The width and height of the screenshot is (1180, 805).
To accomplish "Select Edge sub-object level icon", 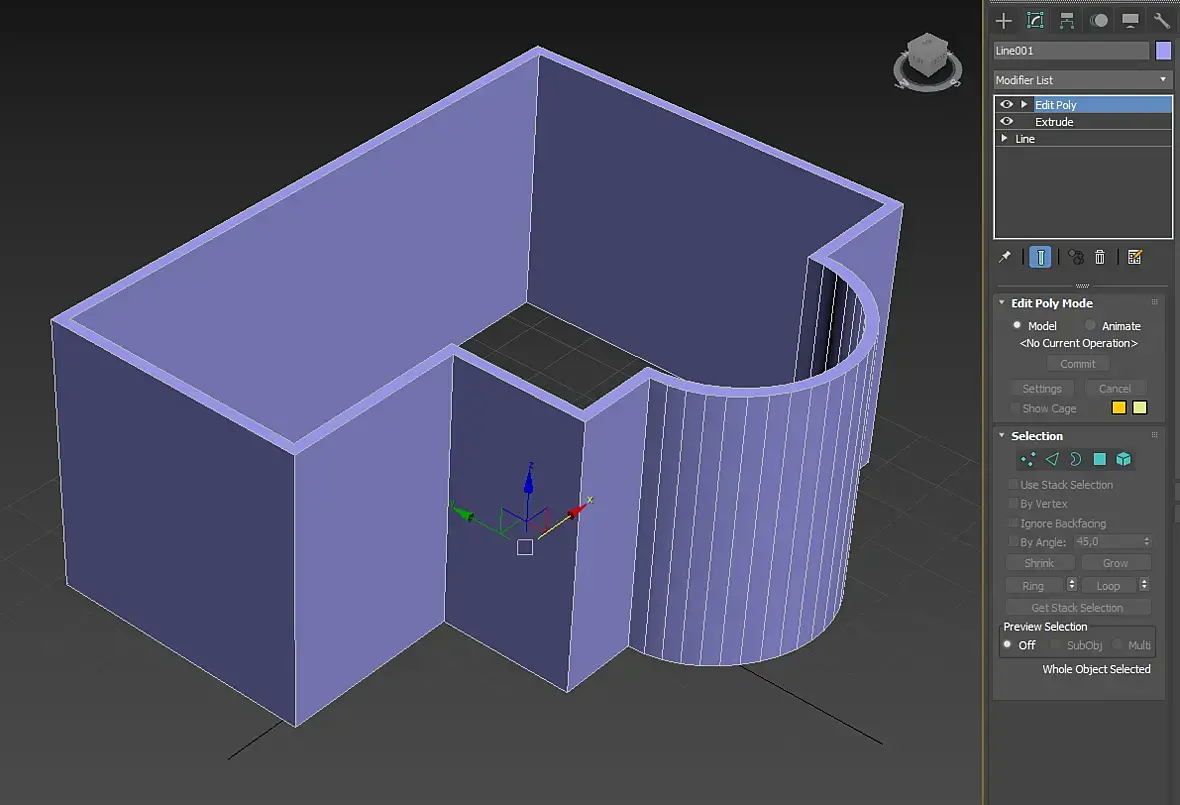I will (x=1052, y=459).
